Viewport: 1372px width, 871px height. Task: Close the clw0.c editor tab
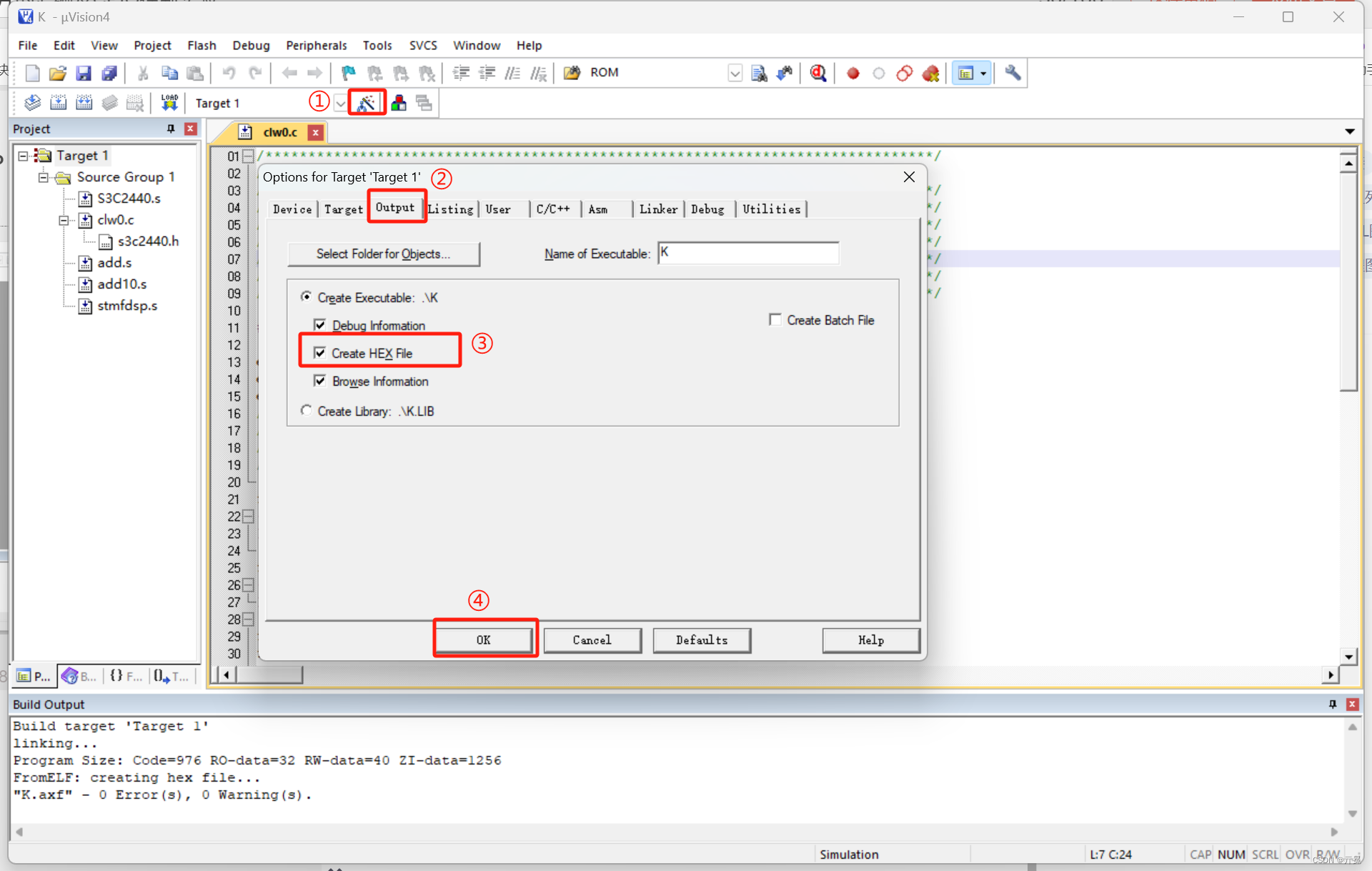(x=315, y=132)
